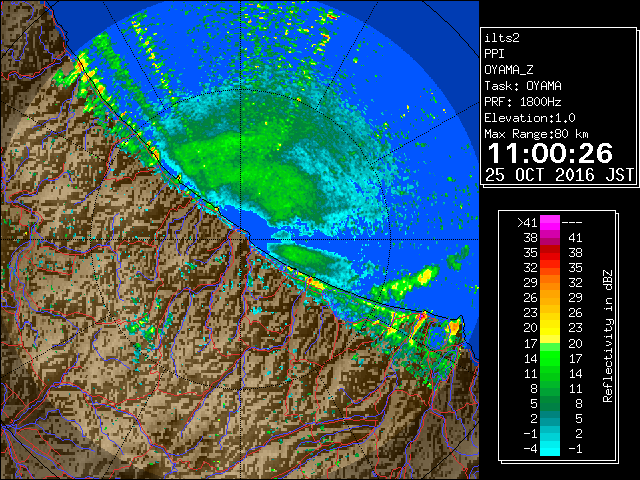Click the 'ilts2' label in info box
Image resolution: width=640 pixels, height=480 pixels.
tap(502, 38)
